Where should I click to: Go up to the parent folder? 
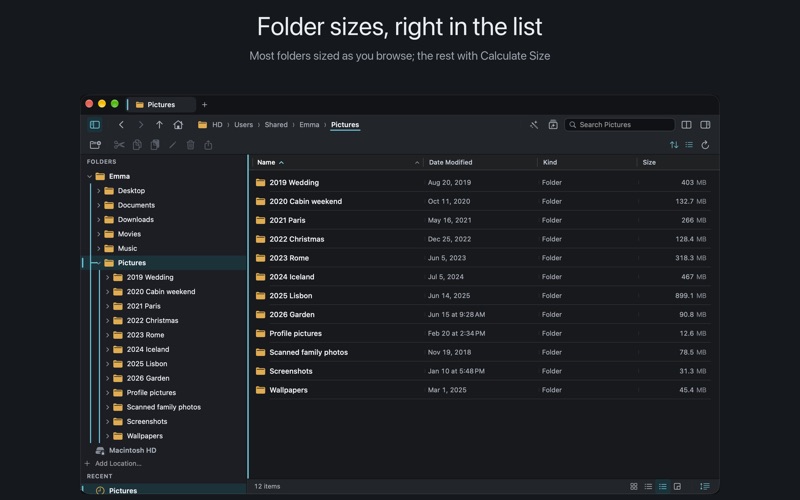(159, 124)
